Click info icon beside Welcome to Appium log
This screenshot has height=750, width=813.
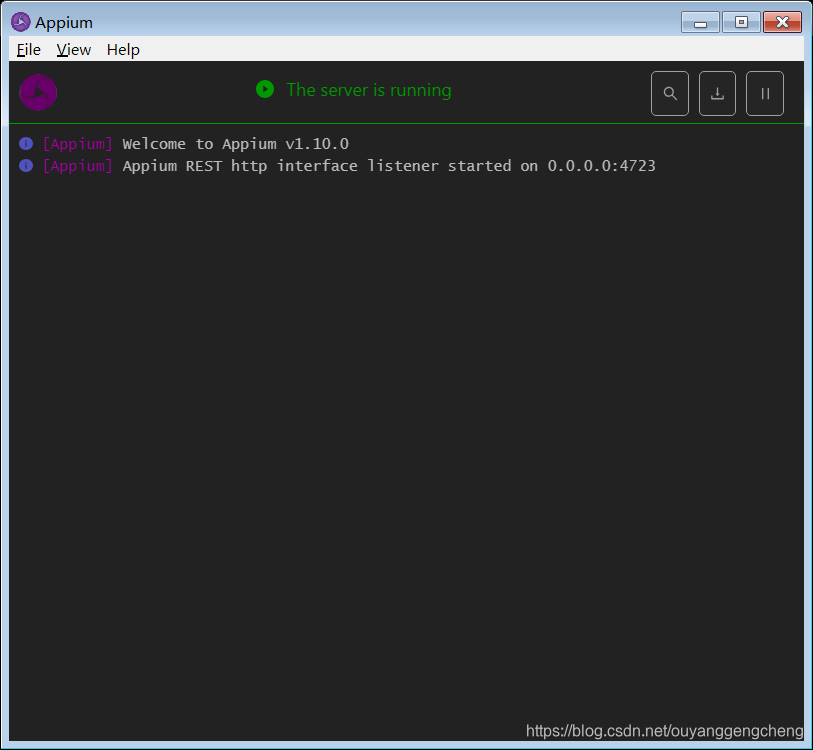26,144
